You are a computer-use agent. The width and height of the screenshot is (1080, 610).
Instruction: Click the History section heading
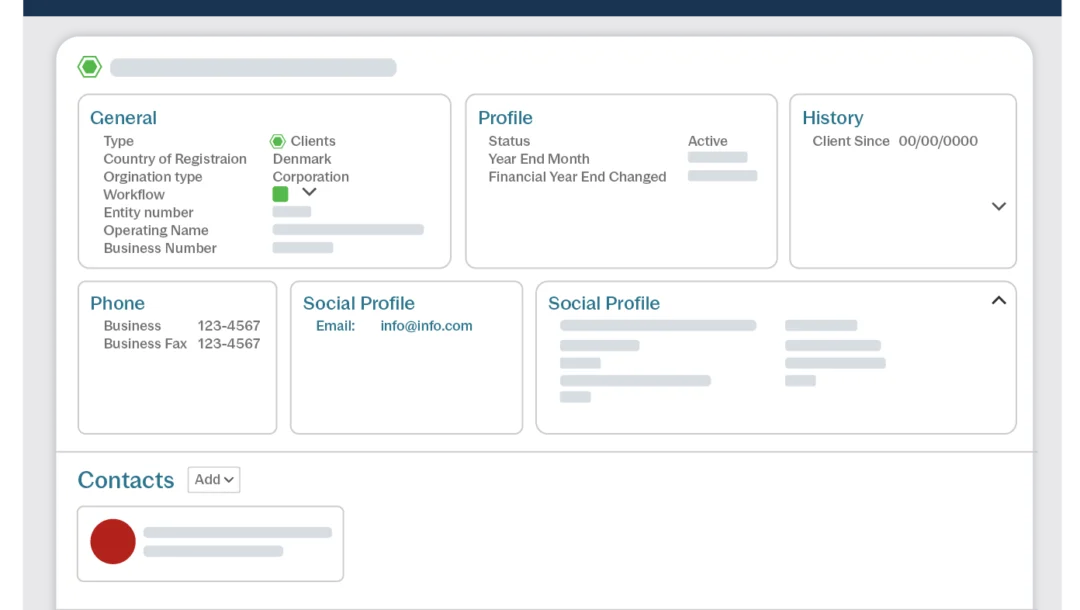pyautogui.click(x=832, y=118)
